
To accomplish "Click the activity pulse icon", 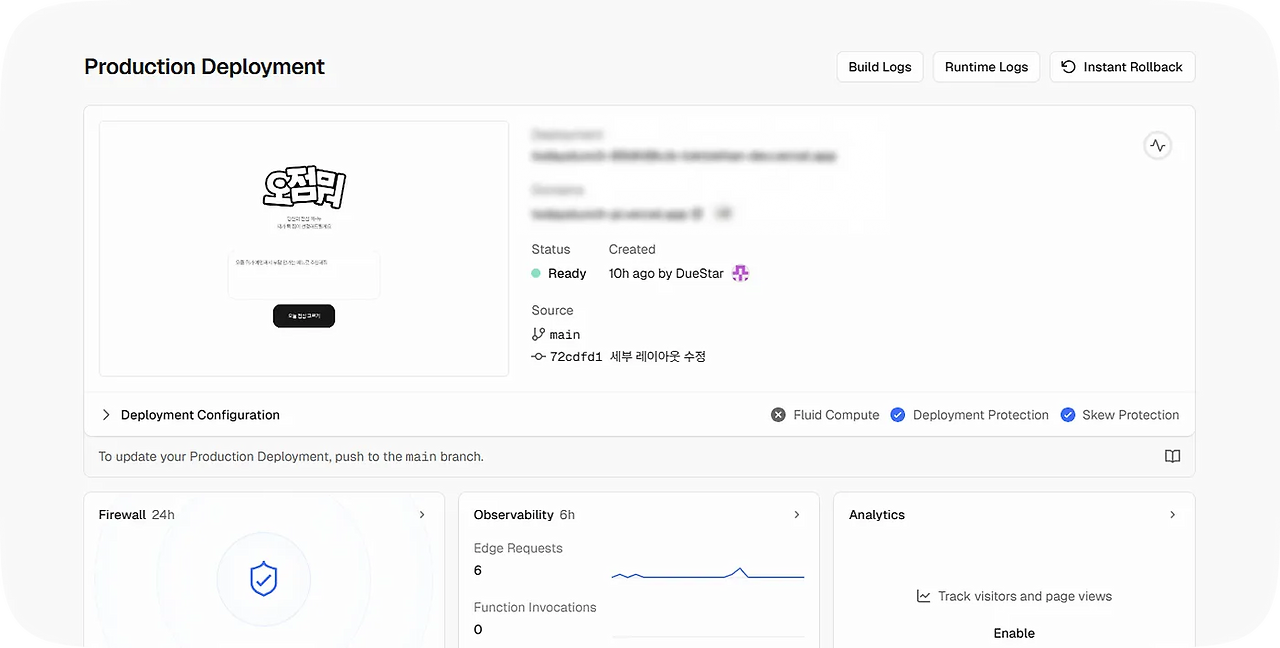I will [x=1157, y=146].
